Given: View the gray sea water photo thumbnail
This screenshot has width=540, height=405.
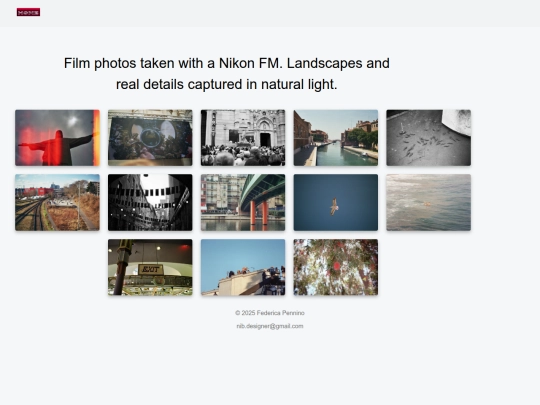Looking at the screenshot, I should click(x=429, y=202).
